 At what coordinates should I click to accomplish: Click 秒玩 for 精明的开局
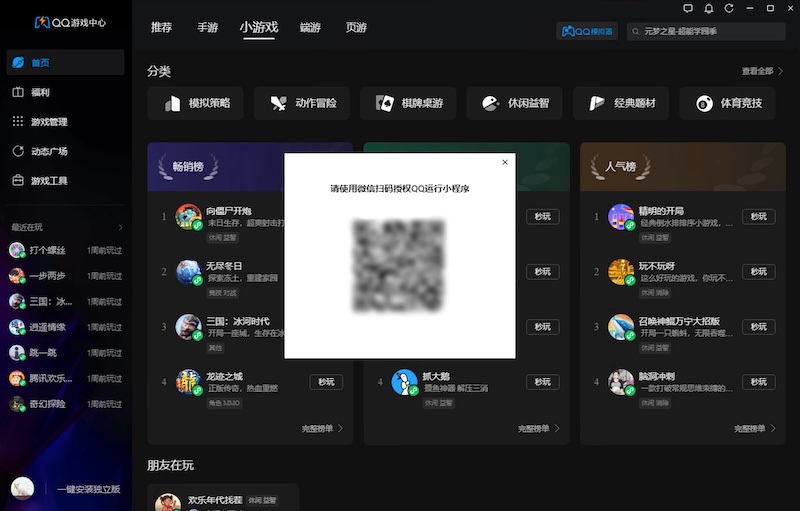pyautogui.click(x=759, y=216)
